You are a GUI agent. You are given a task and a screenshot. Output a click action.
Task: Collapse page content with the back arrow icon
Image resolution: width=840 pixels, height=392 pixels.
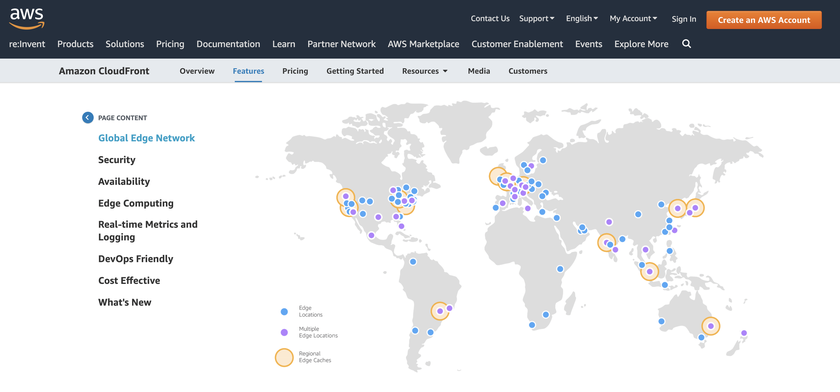88,118
